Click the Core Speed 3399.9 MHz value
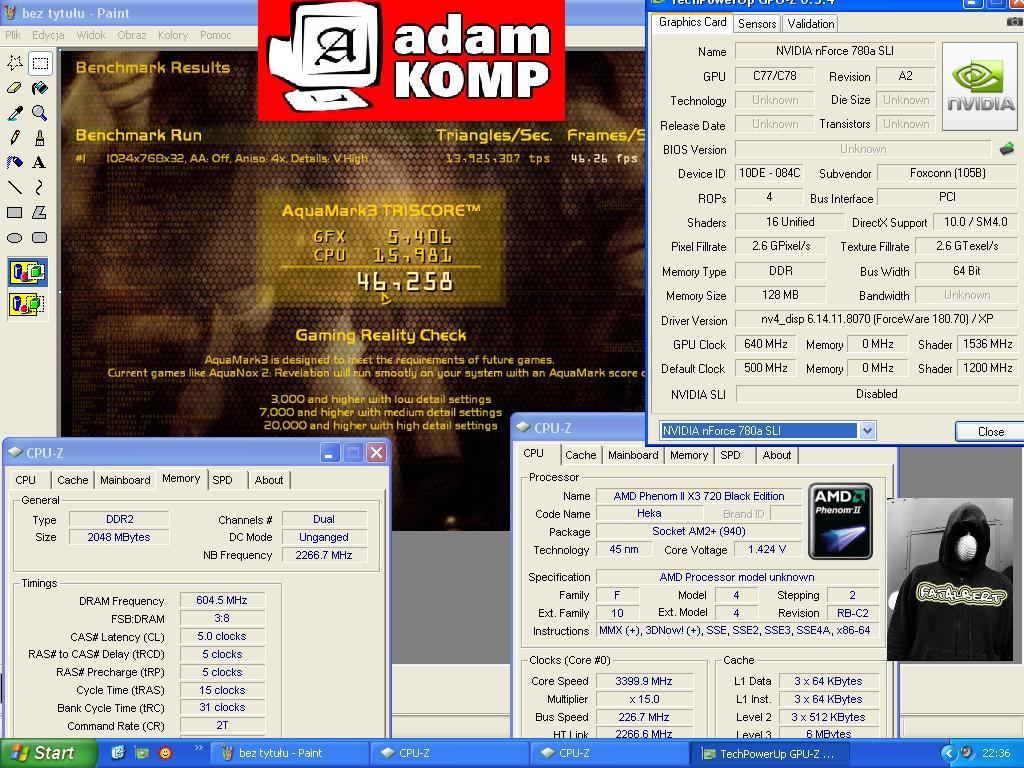This screenshot has height=768, width=1024. (643, 681)
